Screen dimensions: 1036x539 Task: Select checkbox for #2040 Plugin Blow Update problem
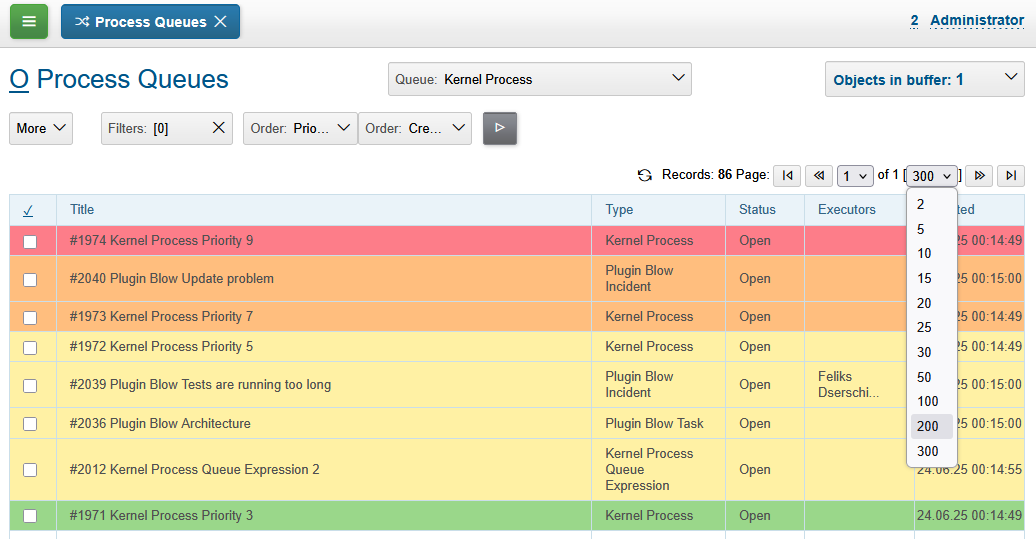[30, 279]
